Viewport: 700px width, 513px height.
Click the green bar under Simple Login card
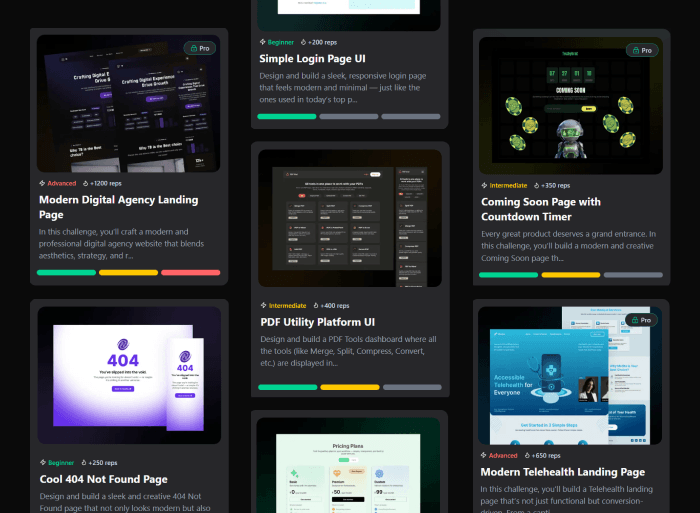point(287,116)
